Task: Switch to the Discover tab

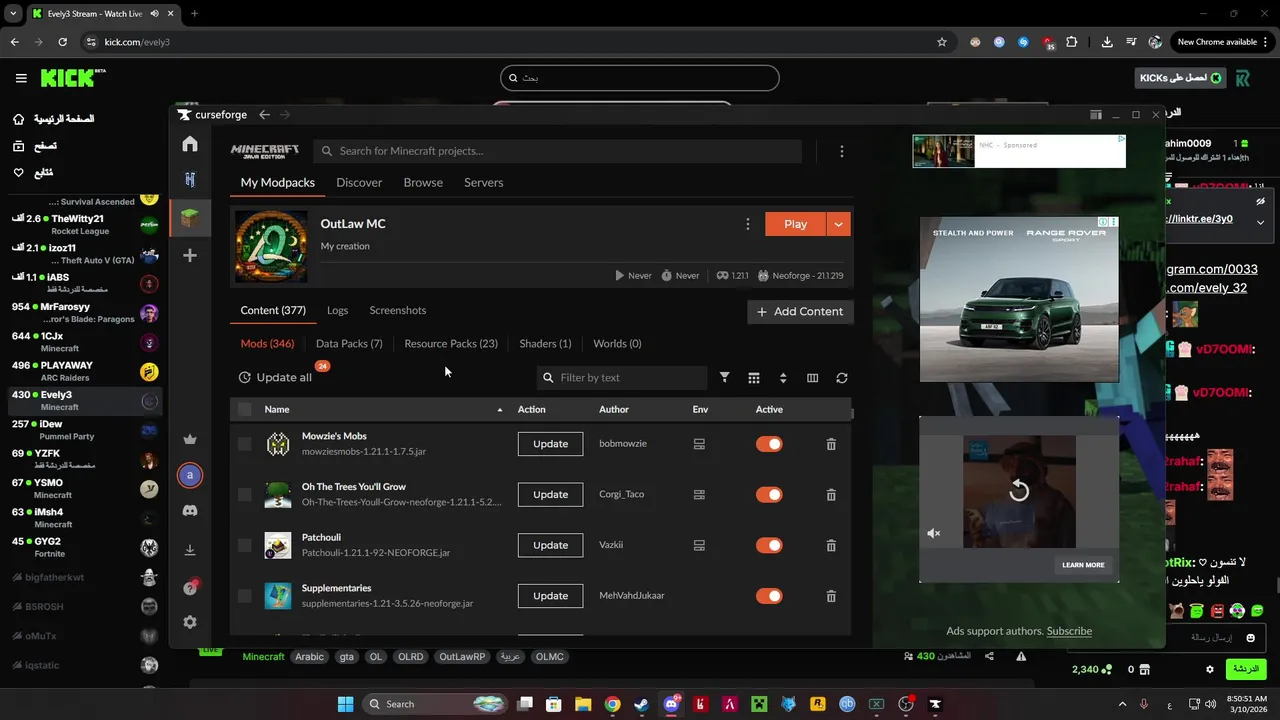Action: coord(359,183)
